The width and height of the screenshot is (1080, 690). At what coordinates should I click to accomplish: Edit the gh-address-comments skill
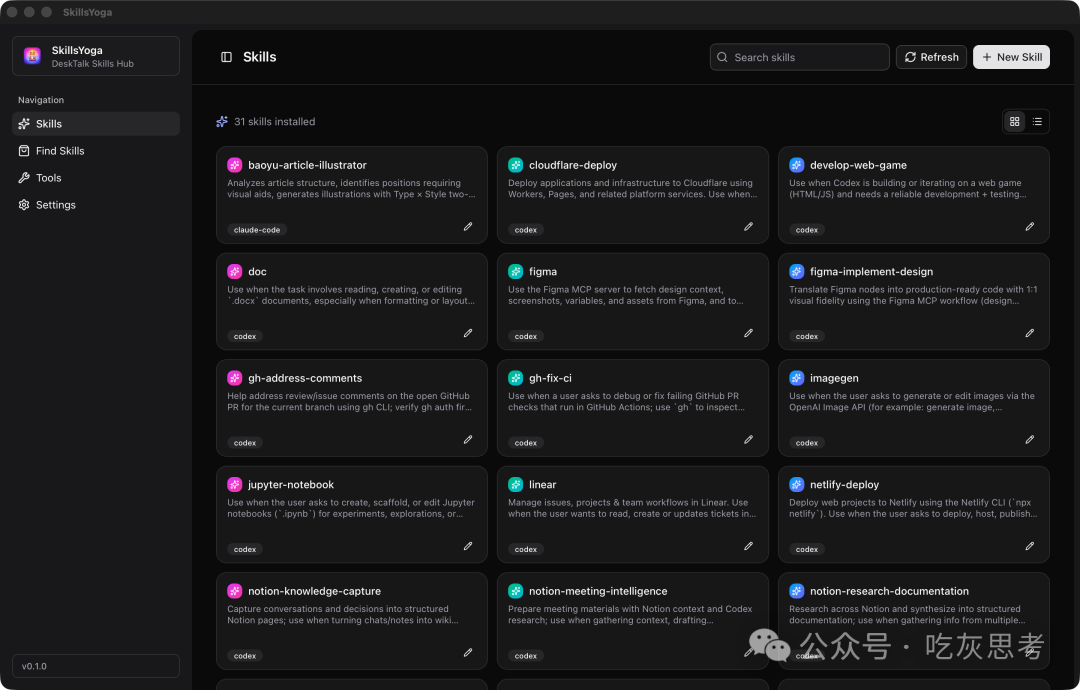click(x=468, y=439)
